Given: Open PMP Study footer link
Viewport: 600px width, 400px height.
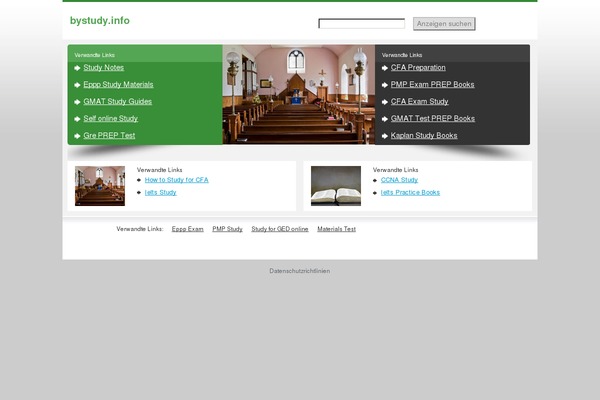Looking at the screenshot, I should (x=227, y=229).
